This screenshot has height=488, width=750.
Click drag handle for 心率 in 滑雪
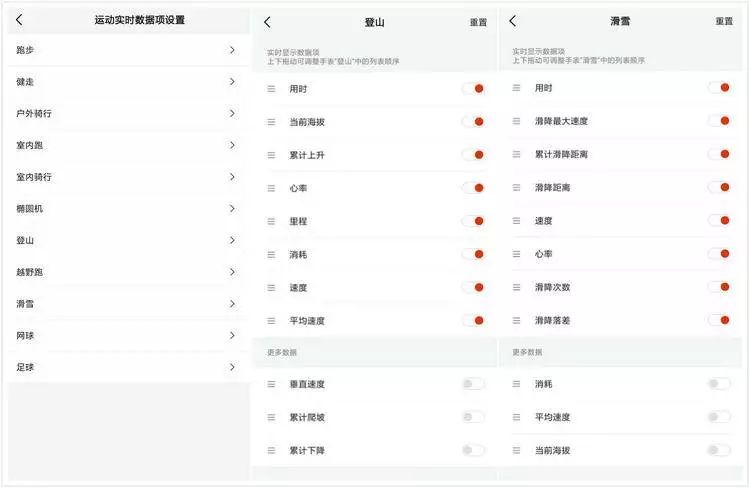[517, 254]
